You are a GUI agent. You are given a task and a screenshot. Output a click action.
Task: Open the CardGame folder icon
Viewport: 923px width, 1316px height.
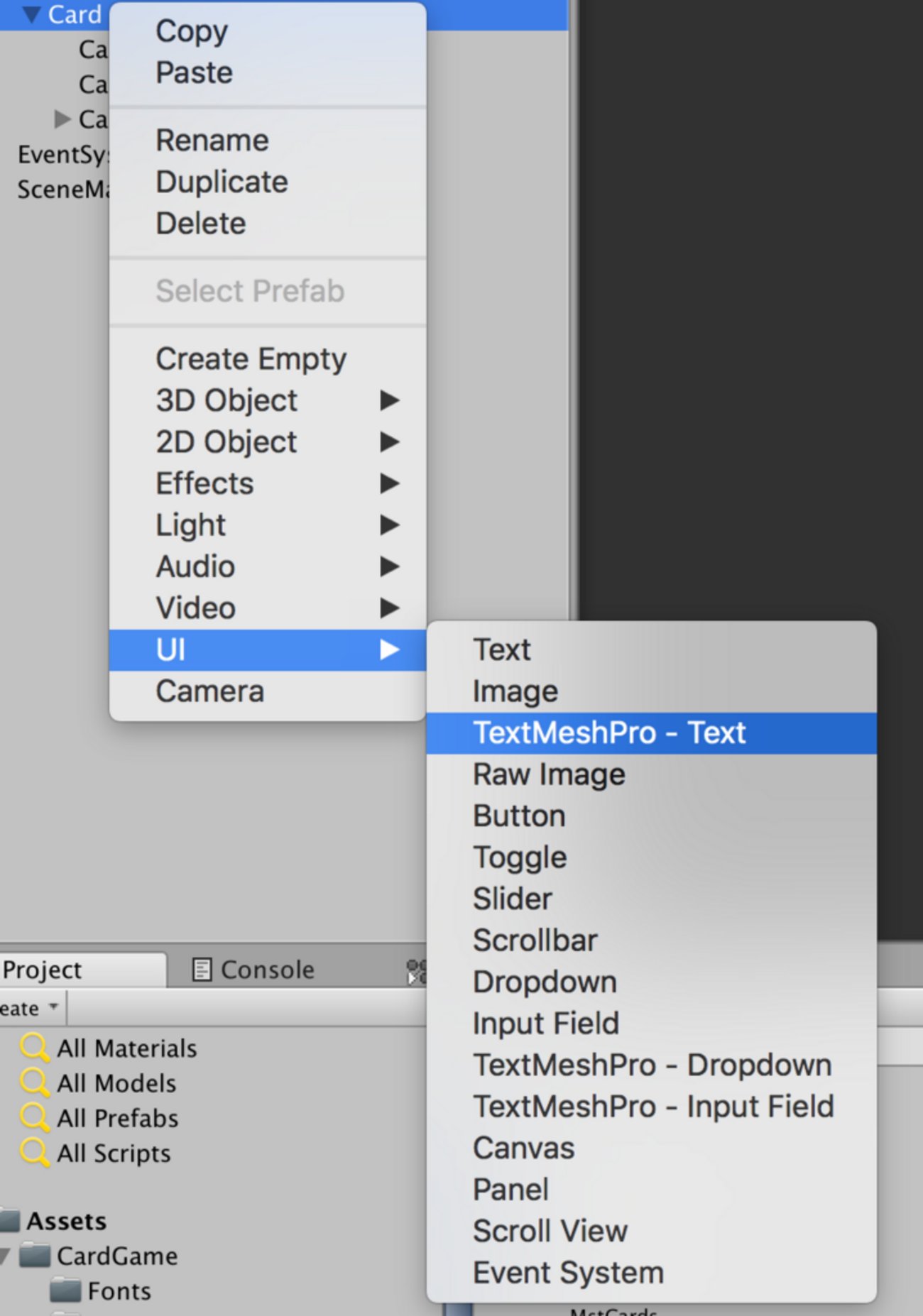click(x=35, y=1256)
